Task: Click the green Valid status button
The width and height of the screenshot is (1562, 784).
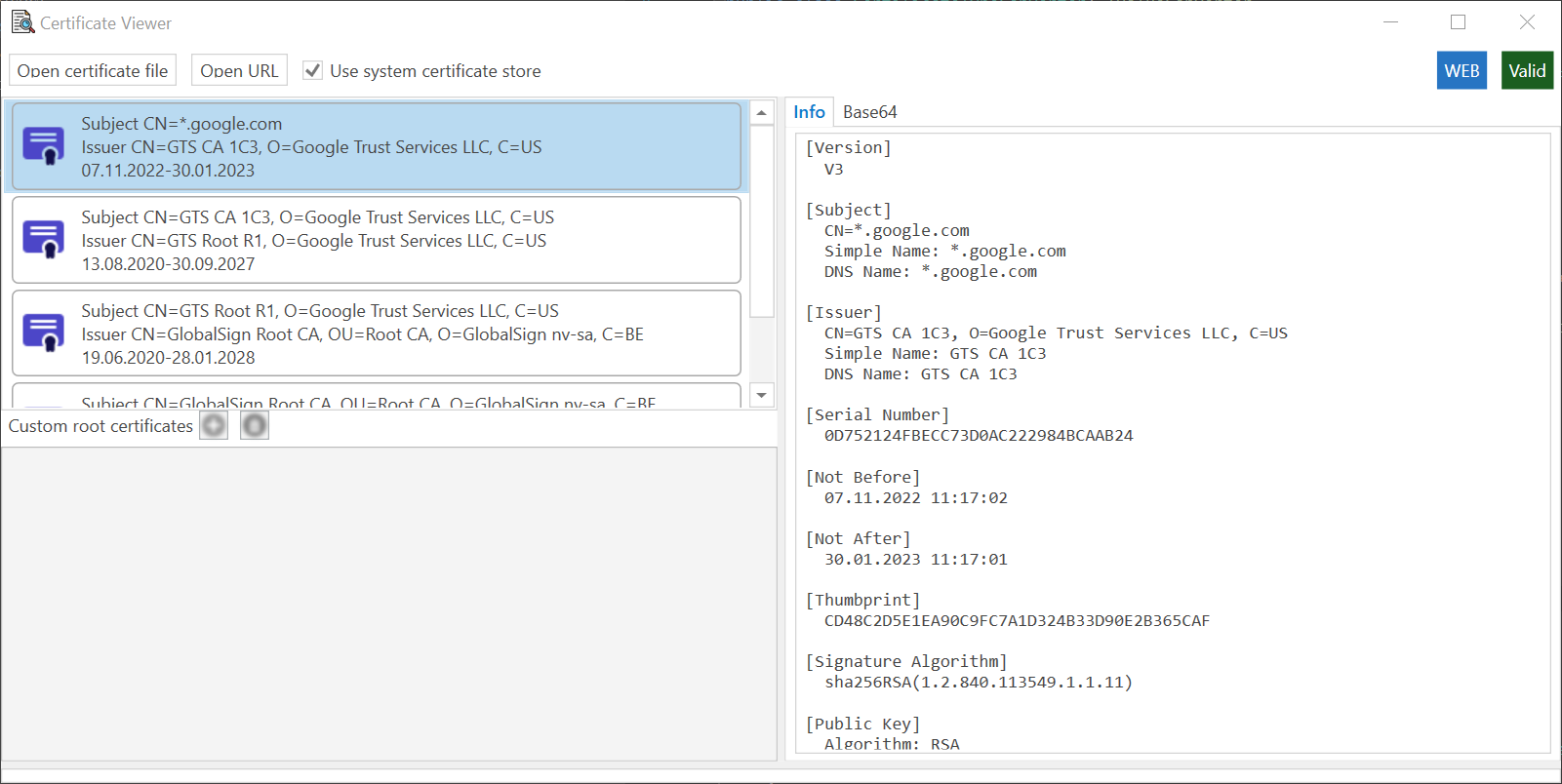Action: 1527,70
